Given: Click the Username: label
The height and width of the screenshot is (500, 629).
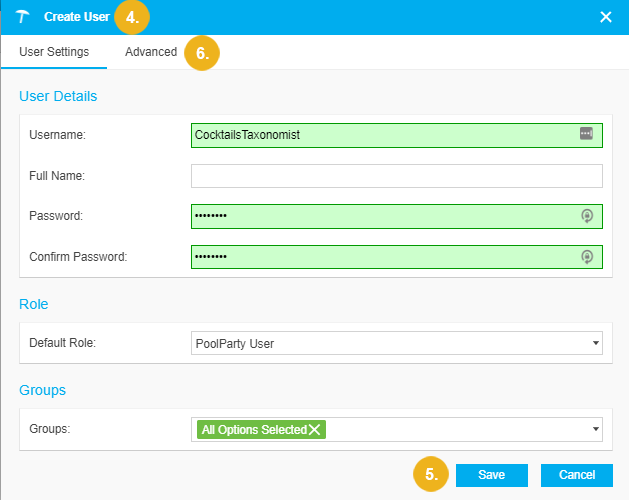Looking at the screenshot, I should coord(57,135).
